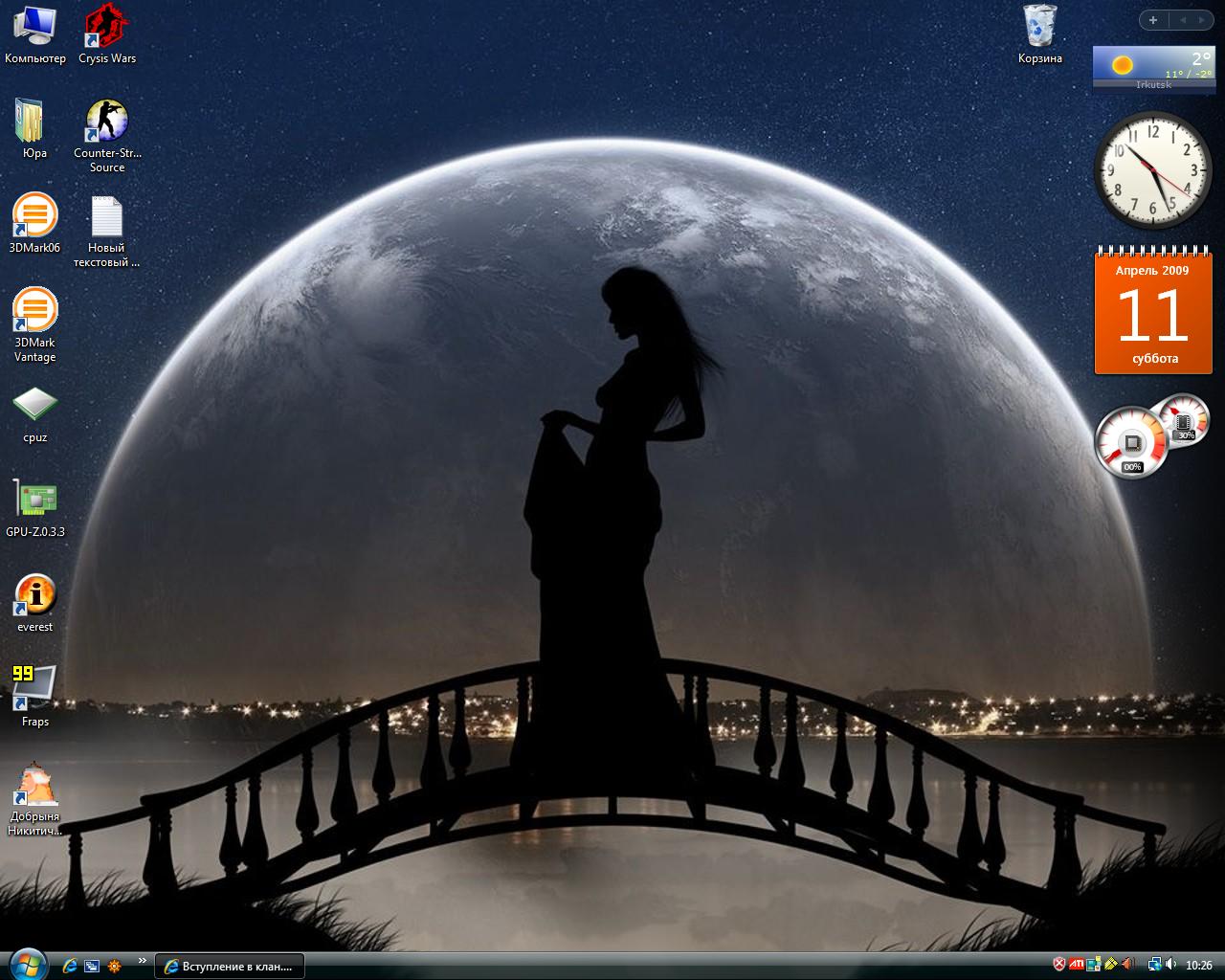
Task: Open the Windows Start menu orb
Action: (27, 964)
